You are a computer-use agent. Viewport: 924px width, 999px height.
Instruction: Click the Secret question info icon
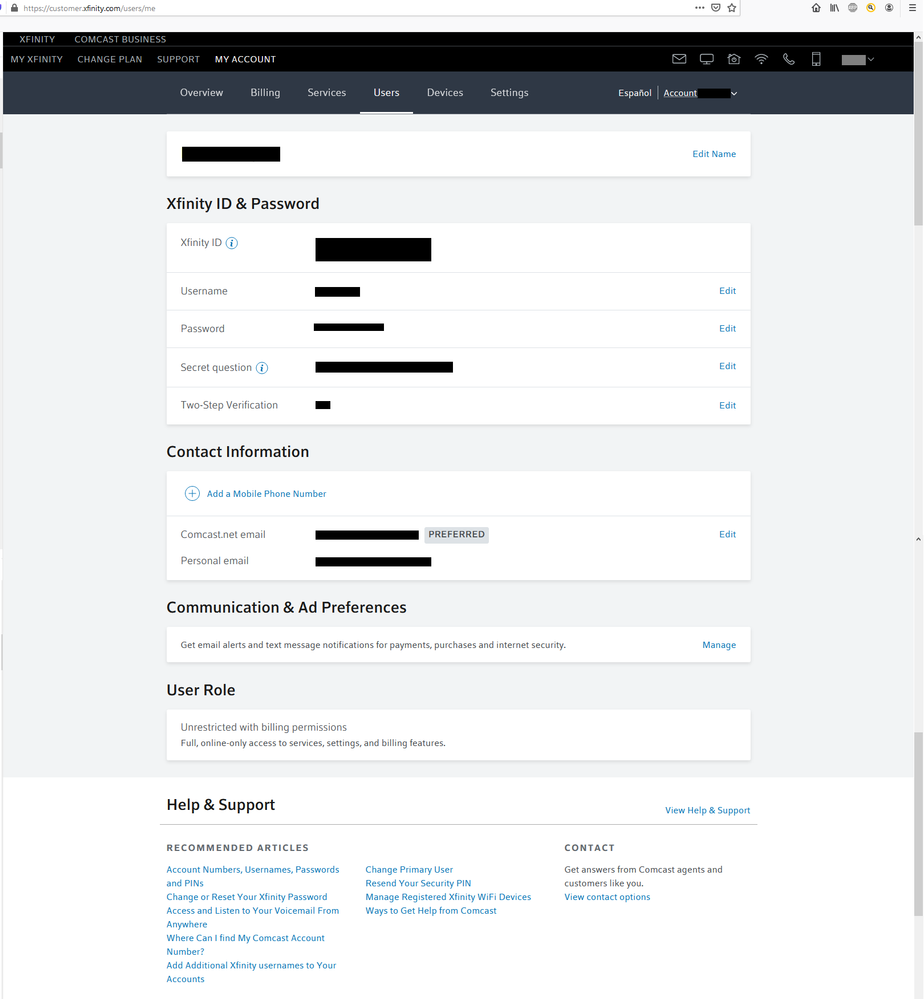[x=262, y=368]
